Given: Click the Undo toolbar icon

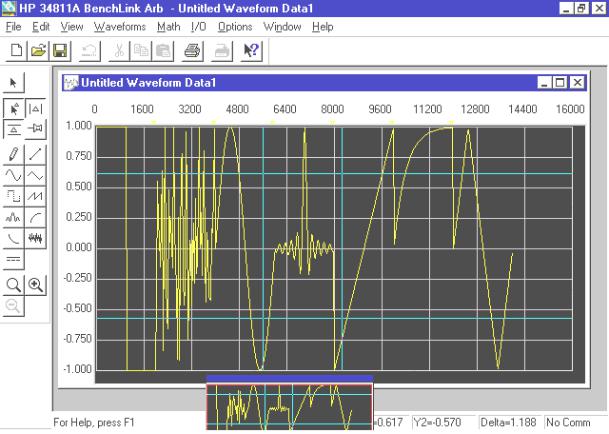Looking at the screenshot, I should coord(90,51).
